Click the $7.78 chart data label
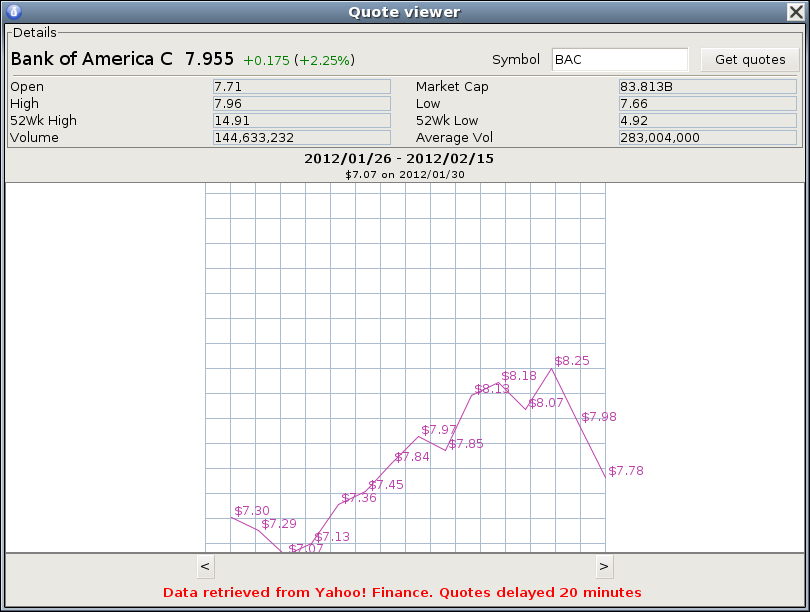The width and height of the screenshot is (810, 612). pos(626,470)
